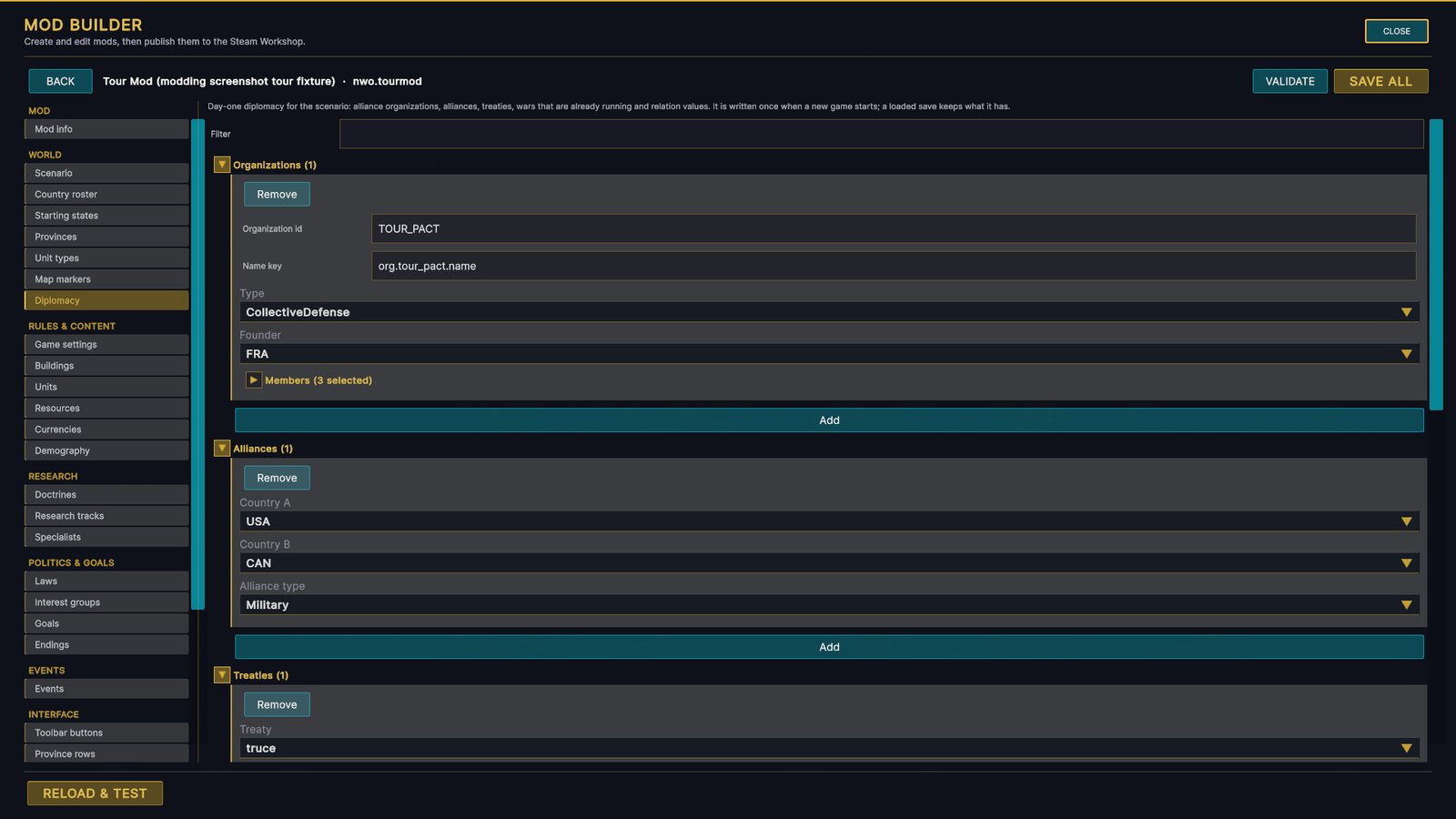Remove the truce treaty entry

click(277, 704)
